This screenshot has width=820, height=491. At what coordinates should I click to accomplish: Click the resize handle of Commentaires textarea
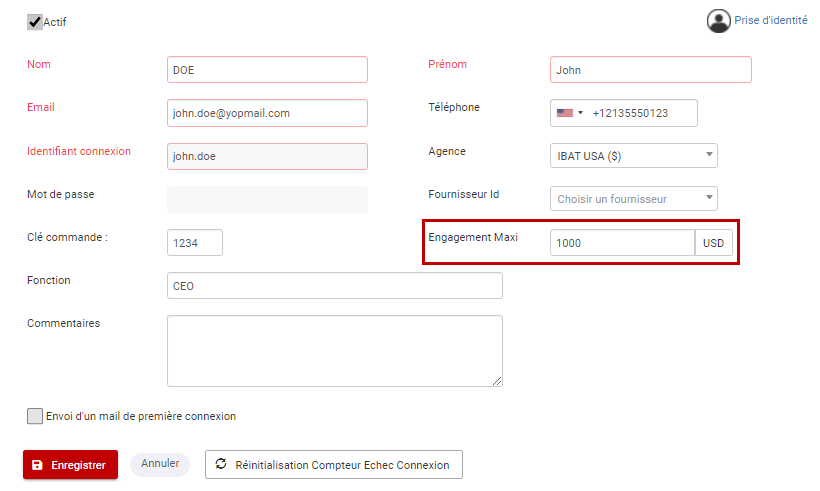point(497,381)
